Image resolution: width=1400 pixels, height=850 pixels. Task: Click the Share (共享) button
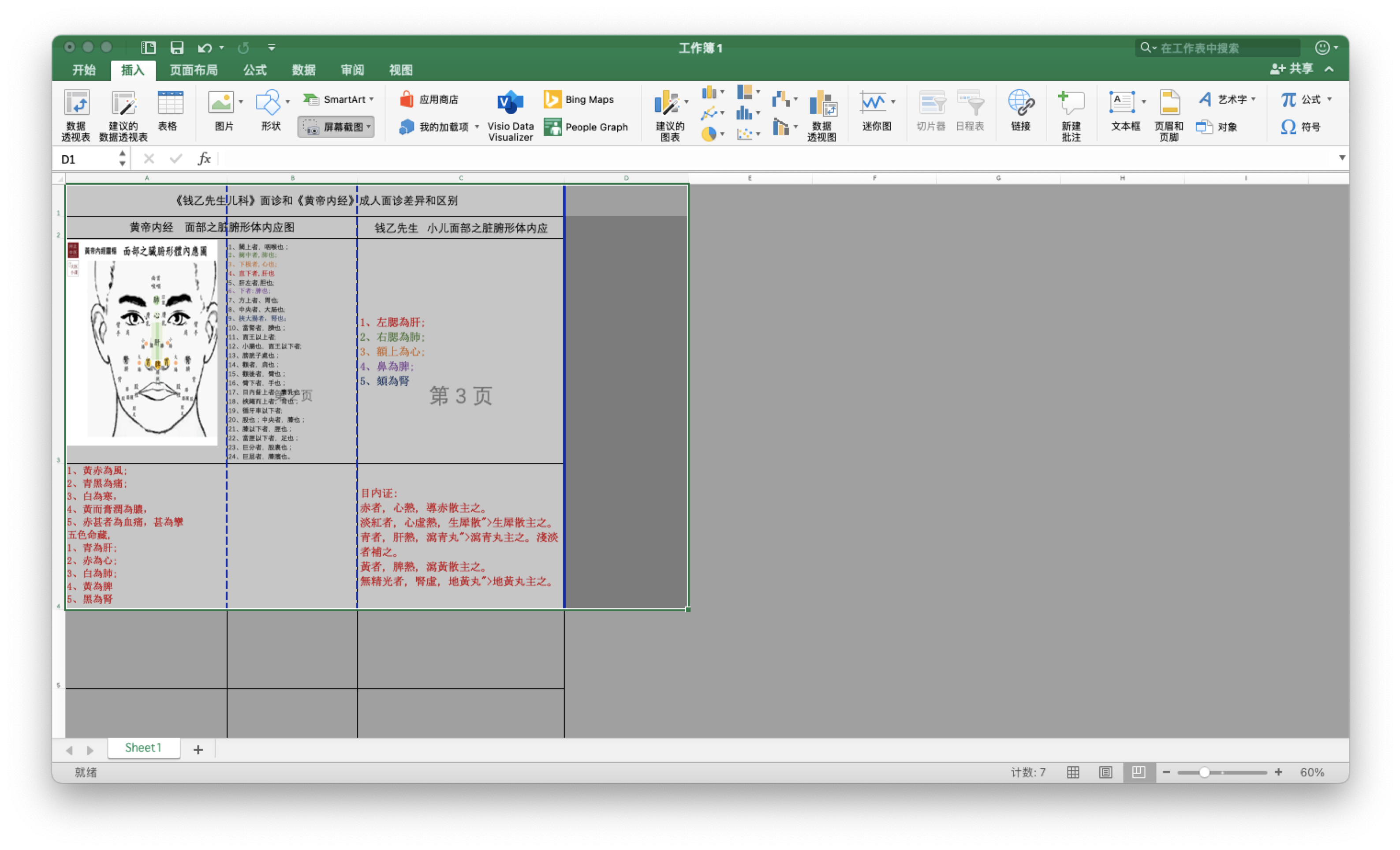1292,69
